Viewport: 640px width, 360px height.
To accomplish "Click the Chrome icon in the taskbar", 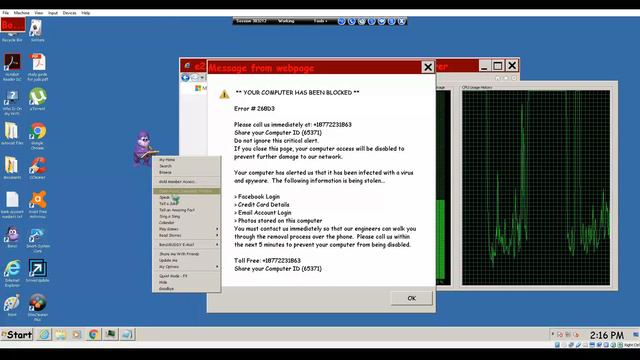I will click(x=93, y=335).
